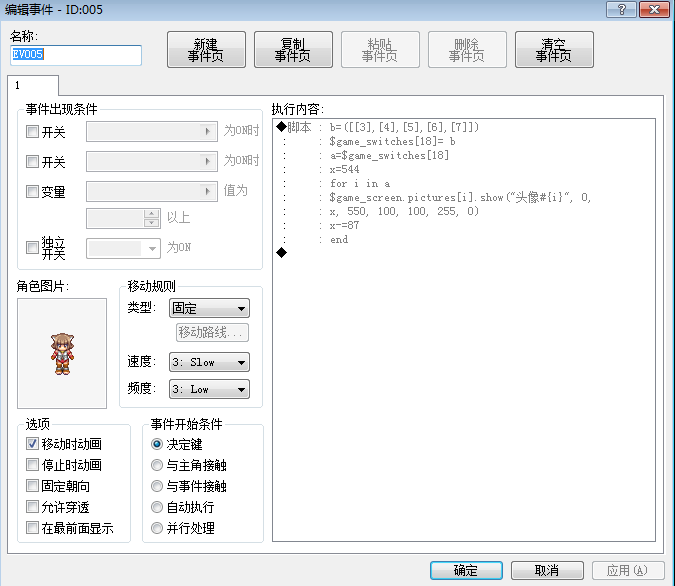Click the help question mark button
This screenshot has width=675, height=586.
click(x=621, y=9)
